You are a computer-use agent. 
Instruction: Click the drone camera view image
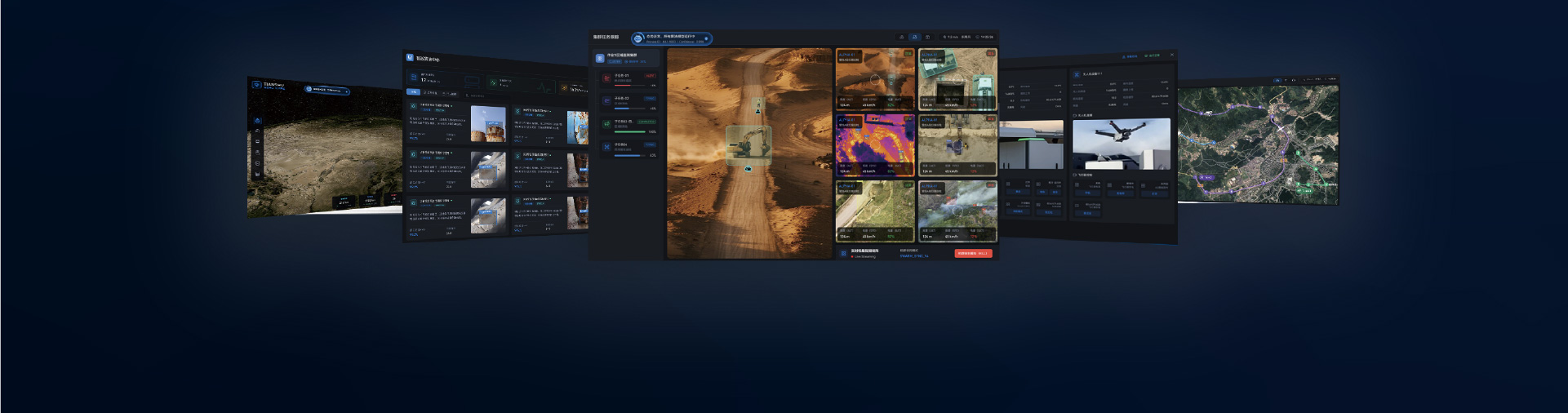pos(1121,144)
